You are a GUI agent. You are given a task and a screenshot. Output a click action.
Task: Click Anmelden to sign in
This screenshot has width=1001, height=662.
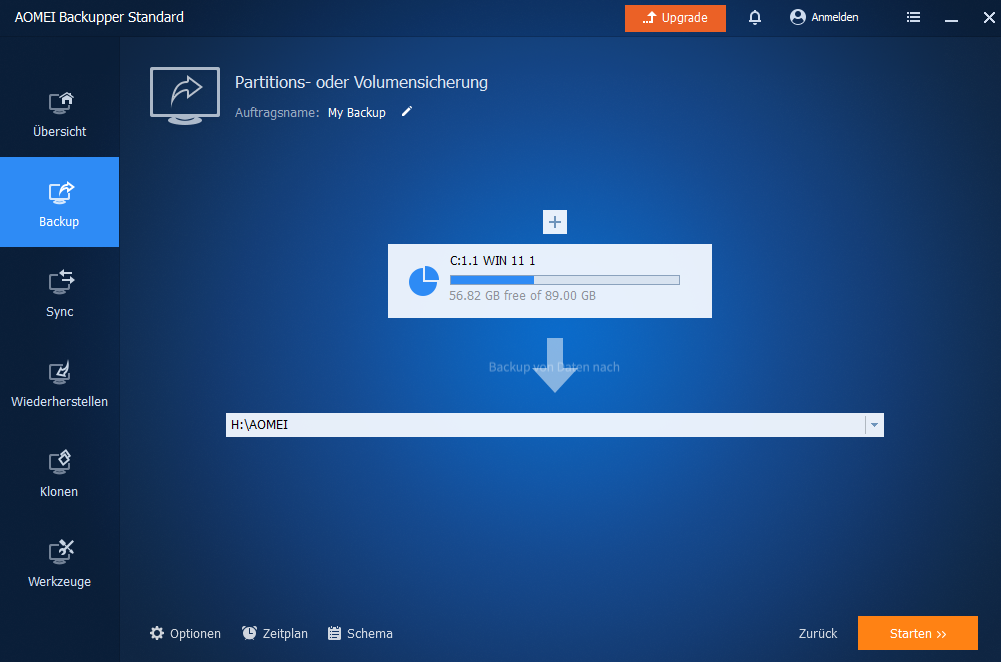pos(824,17)
